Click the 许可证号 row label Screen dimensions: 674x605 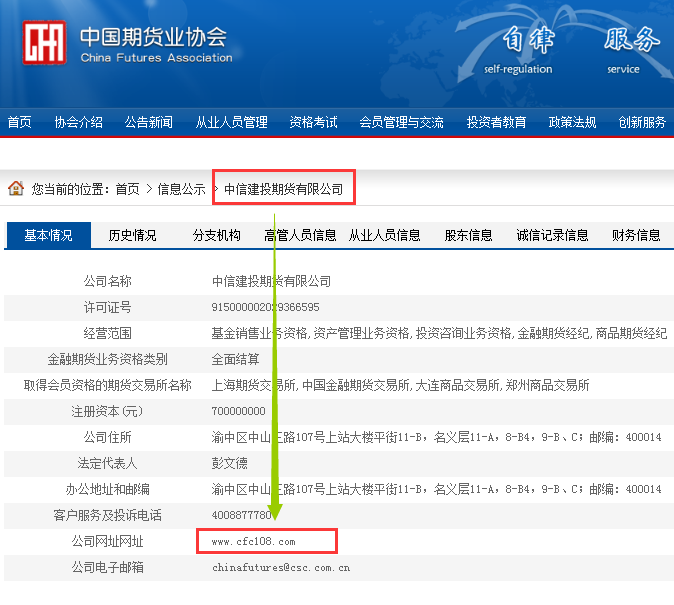click(107, 307)
